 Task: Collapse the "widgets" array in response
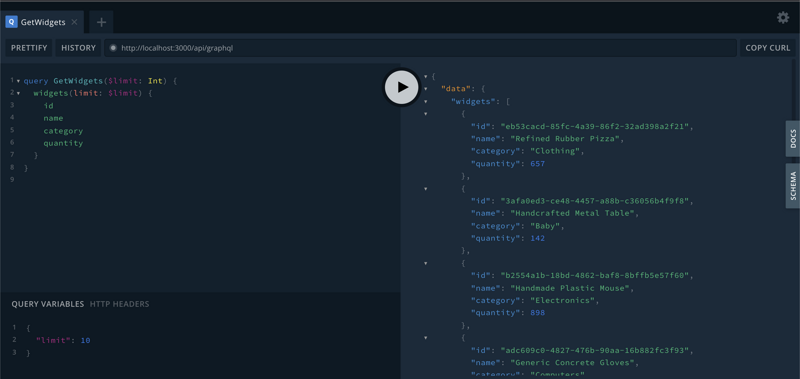[x=426, y=102]
